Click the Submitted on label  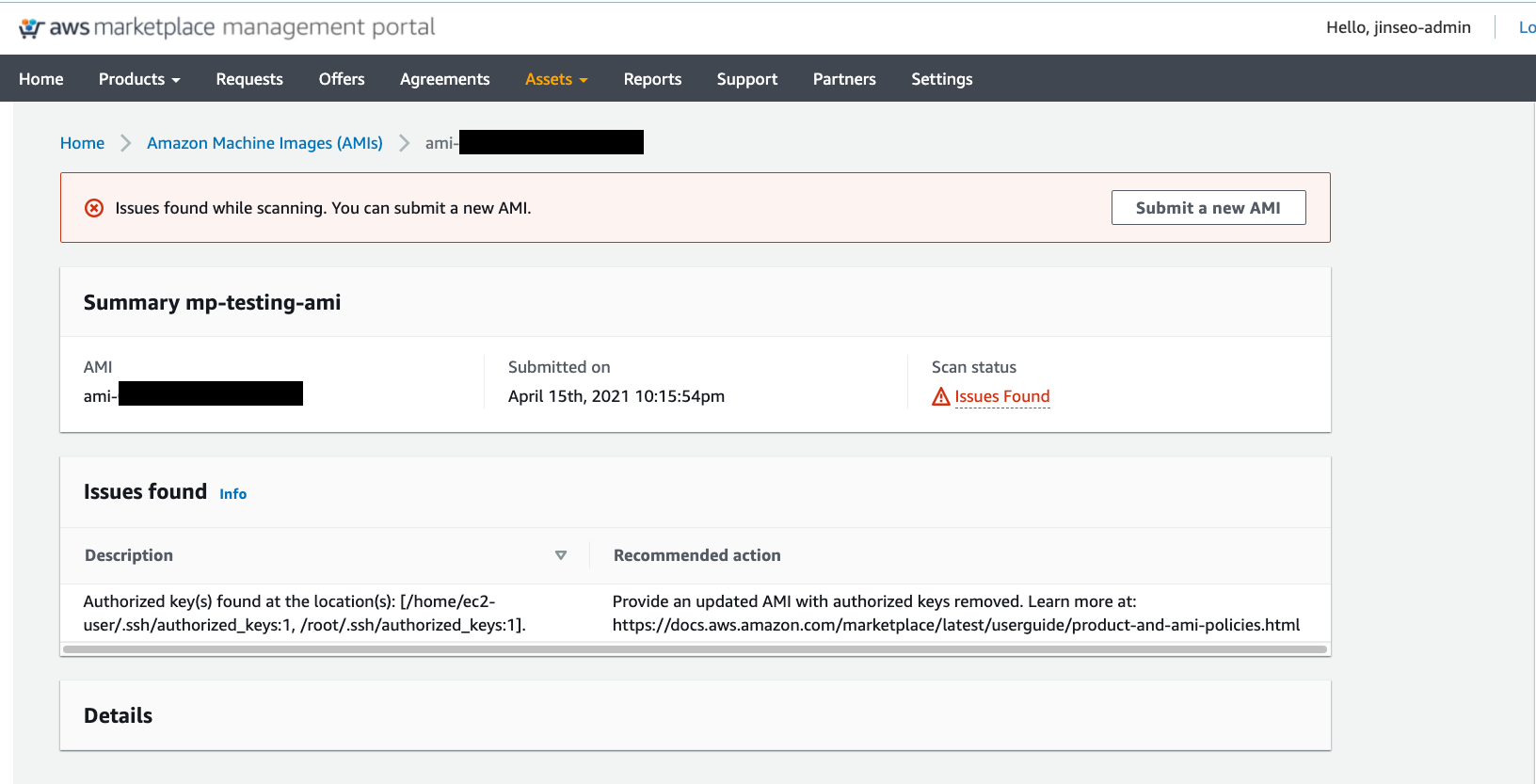click(559, 367)
